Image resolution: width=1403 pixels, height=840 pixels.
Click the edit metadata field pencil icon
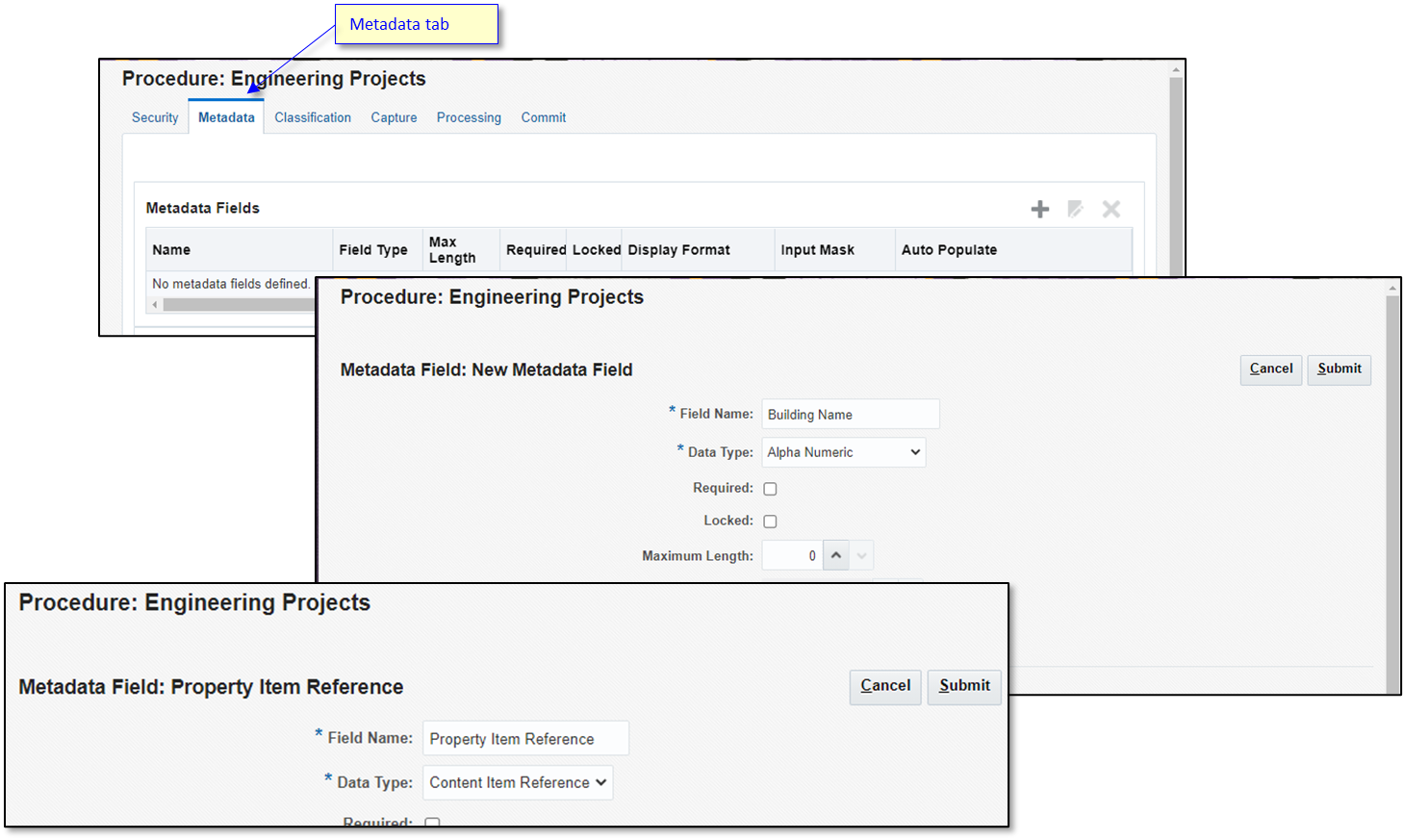[x=1075, y=208]
